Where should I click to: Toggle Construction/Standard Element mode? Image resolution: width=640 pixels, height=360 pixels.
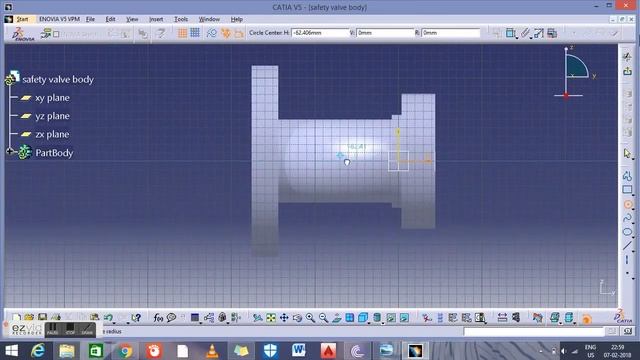coord(211,33)
